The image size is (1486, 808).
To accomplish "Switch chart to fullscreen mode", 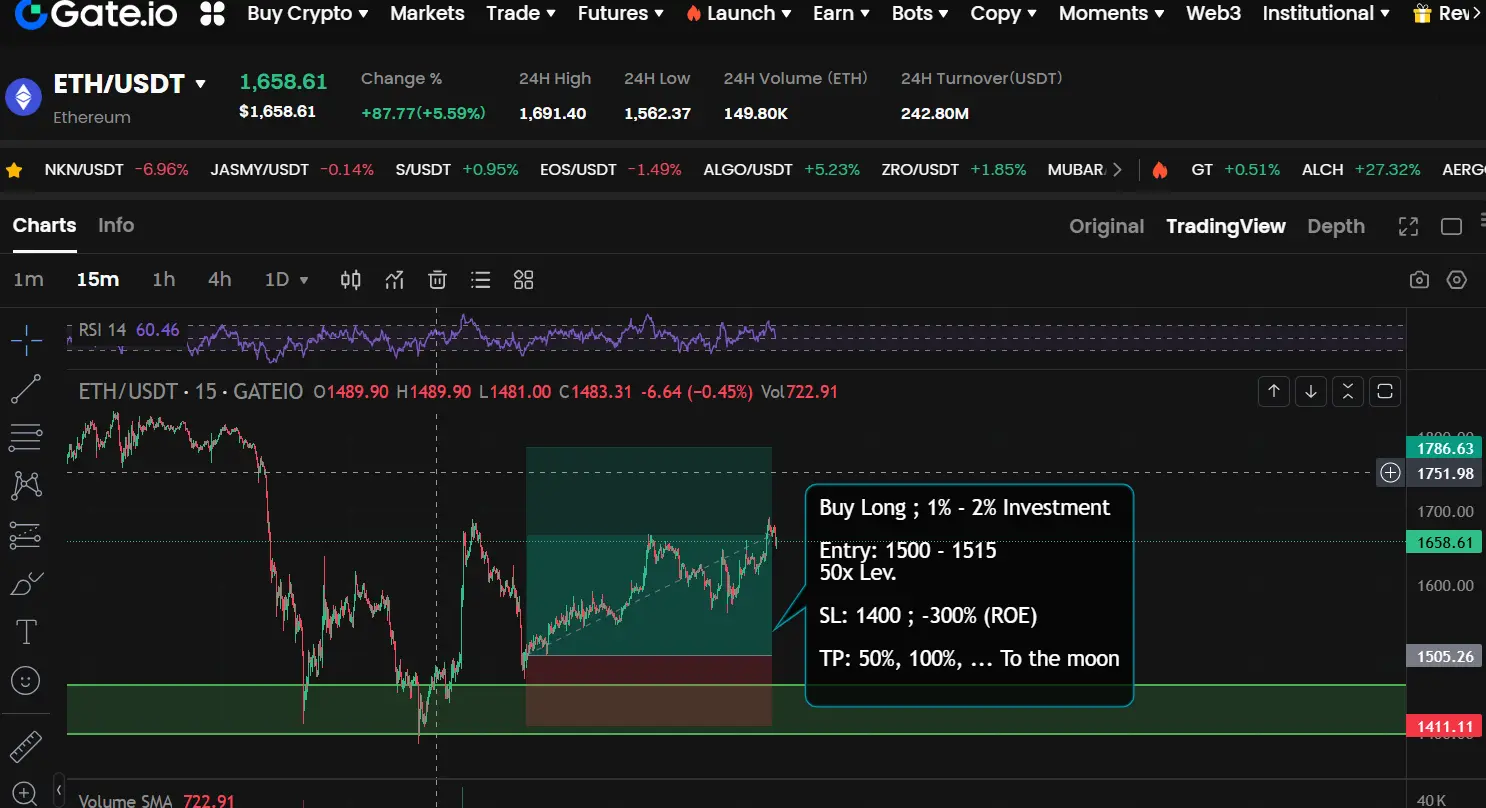I will pyautogui.click(x=1408, y=227).
